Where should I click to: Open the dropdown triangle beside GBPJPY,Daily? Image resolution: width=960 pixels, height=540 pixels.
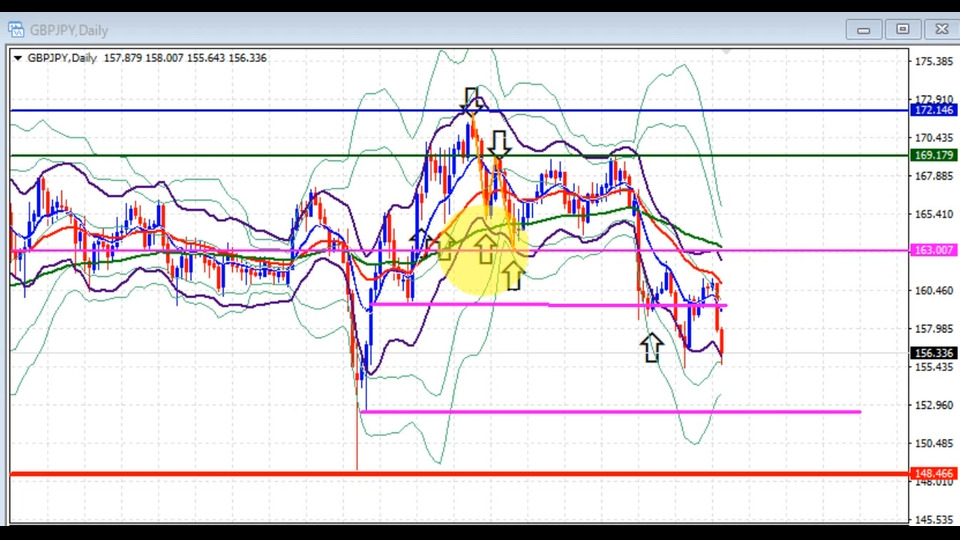pos(18,58)
